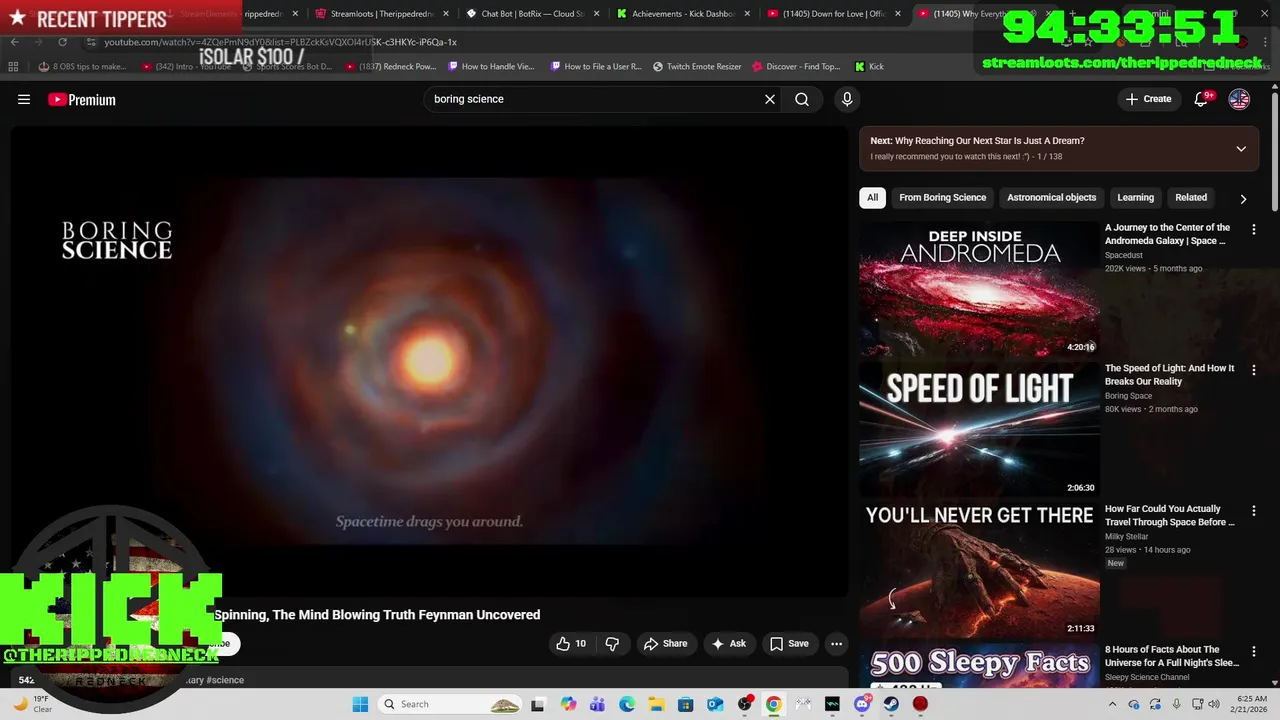This screenshot has height=720, width=1280.
Task: Select the All filter chip
Action: [x=872, y=197]
